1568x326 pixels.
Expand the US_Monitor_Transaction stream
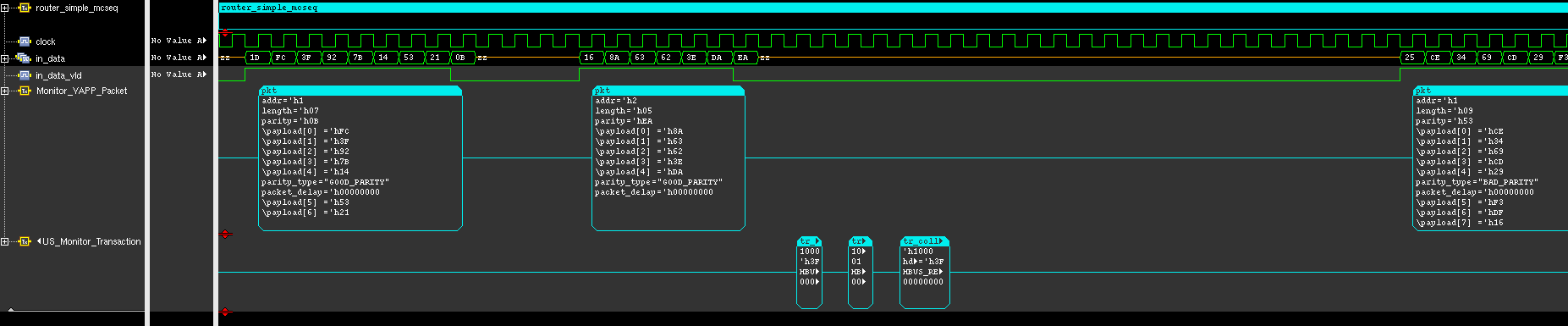[5, 241]
